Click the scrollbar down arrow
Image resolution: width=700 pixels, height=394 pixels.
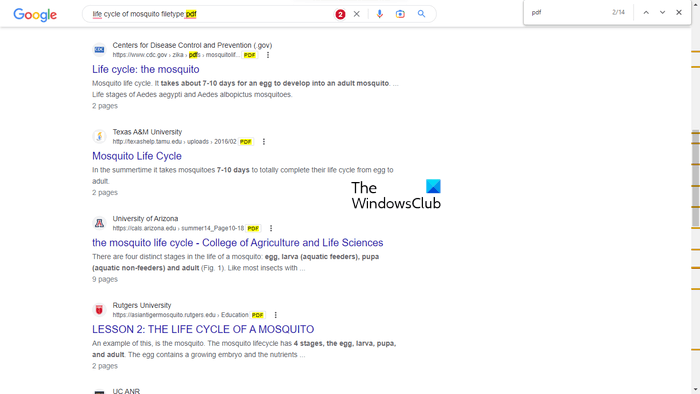[696, 390]
